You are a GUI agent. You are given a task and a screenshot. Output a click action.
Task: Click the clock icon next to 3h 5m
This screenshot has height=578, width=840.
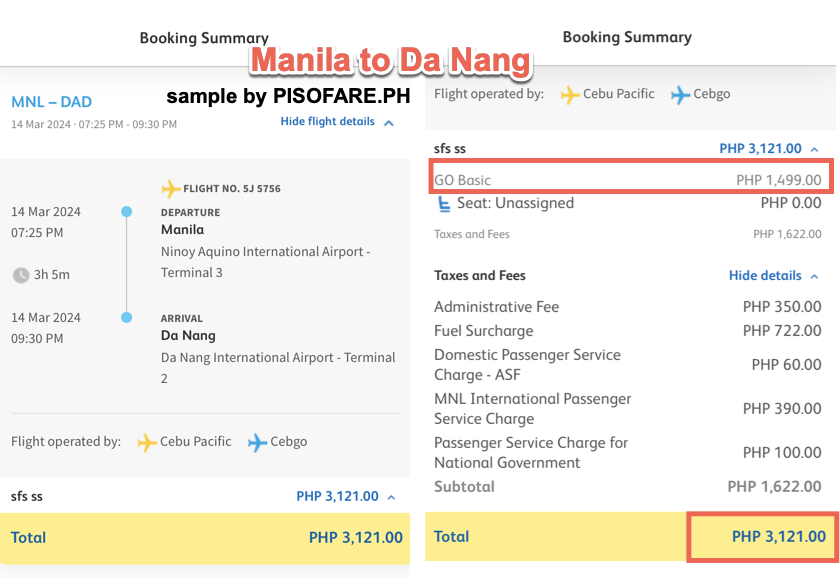click(20, 275)
